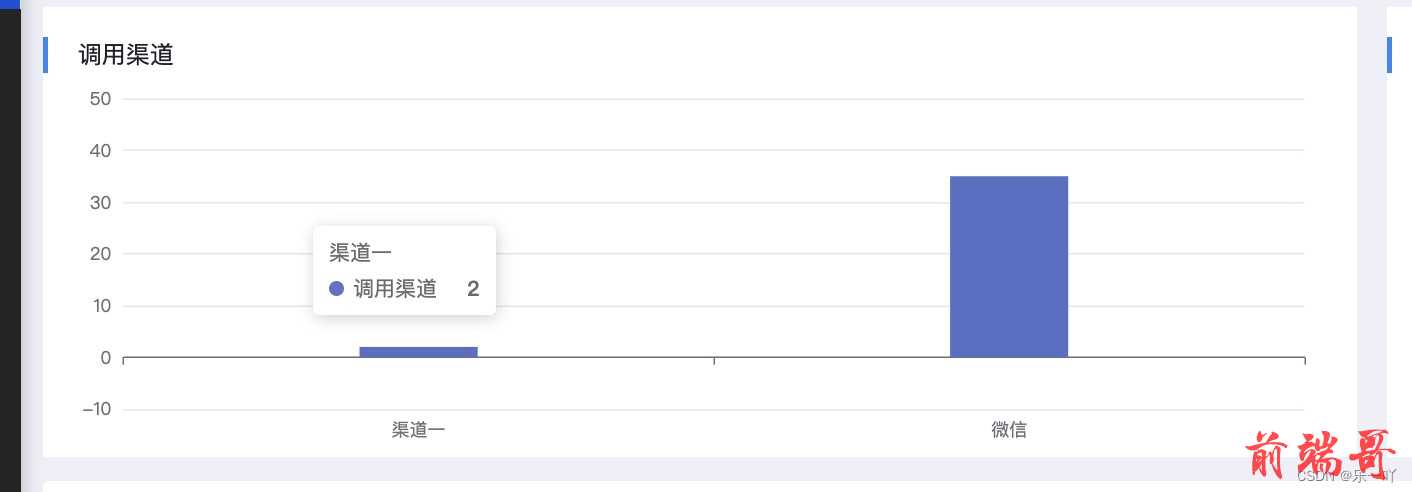
Task: Click the 20 y-axis label
Action: point(100,254)
